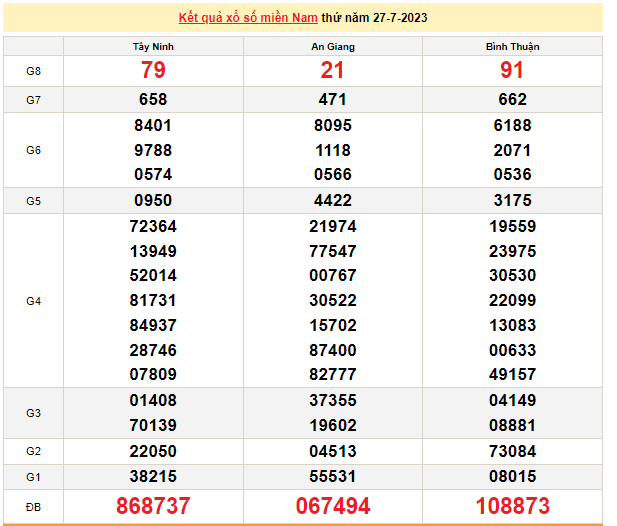Select G6 number 1118

tap(333, 150)
